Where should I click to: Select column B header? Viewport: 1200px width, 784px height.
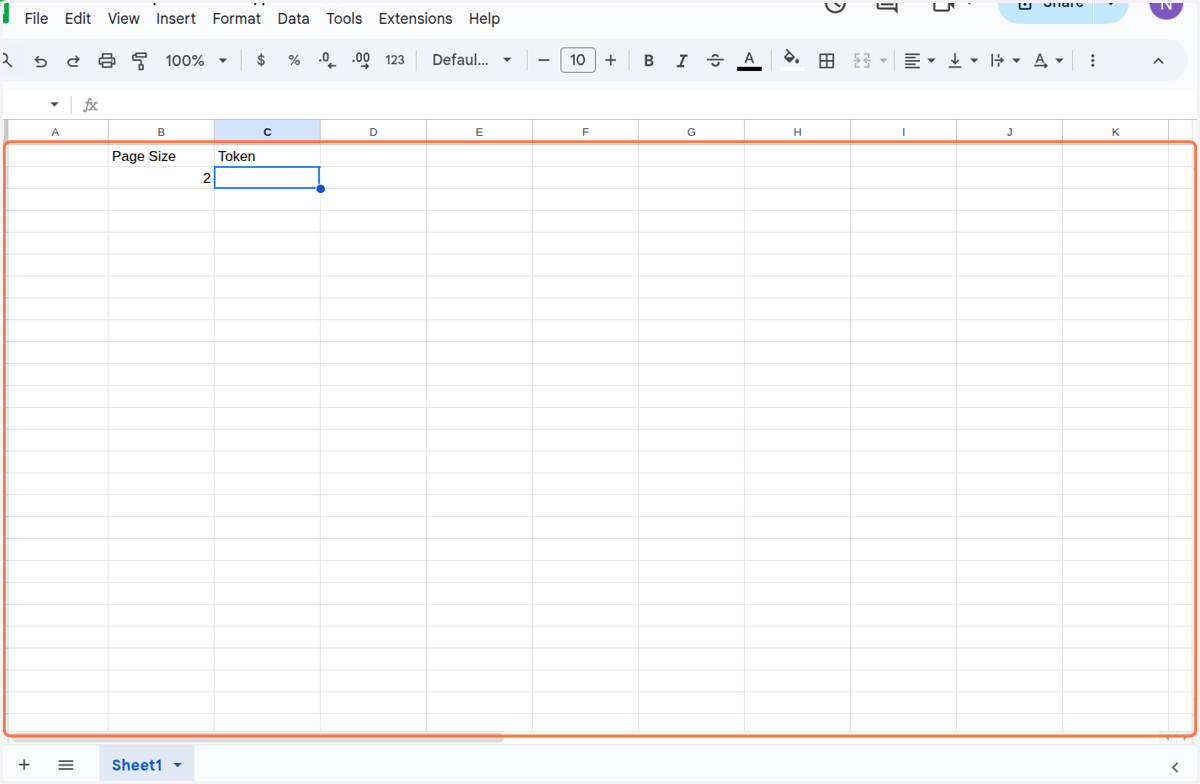[161, 132]
